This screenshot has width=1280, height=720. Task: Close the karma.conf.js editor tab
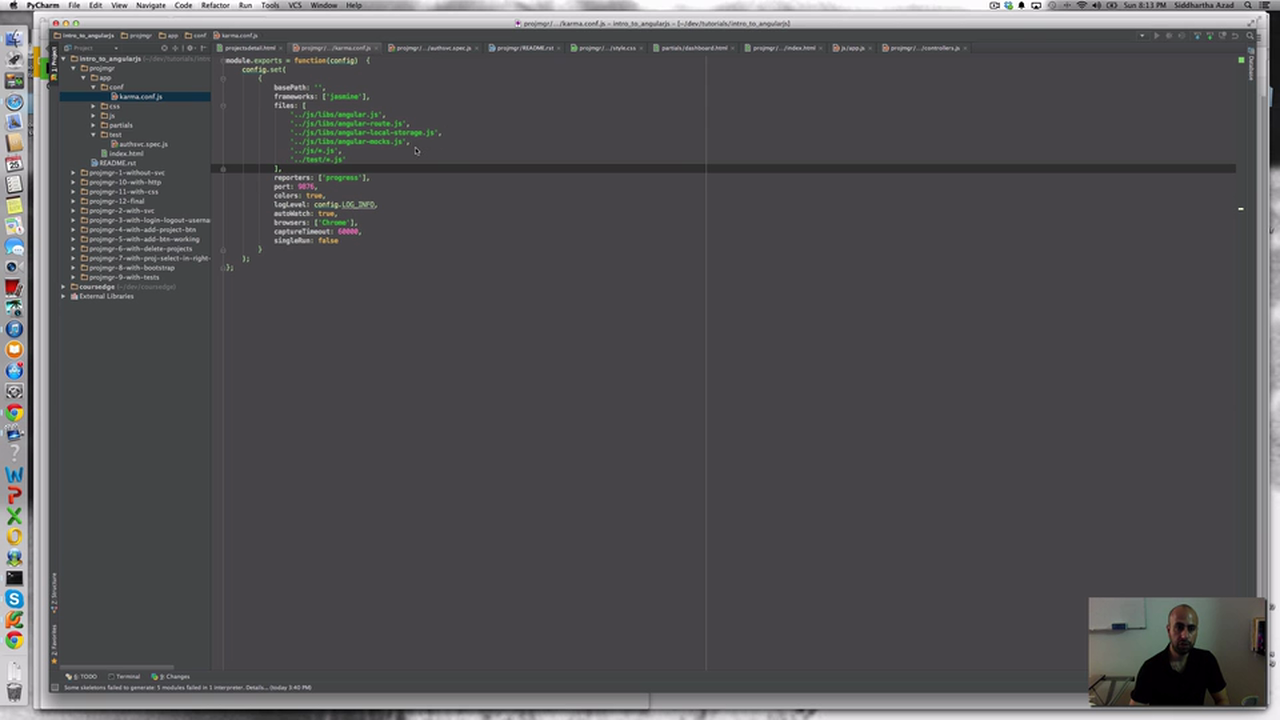point(376,48)
